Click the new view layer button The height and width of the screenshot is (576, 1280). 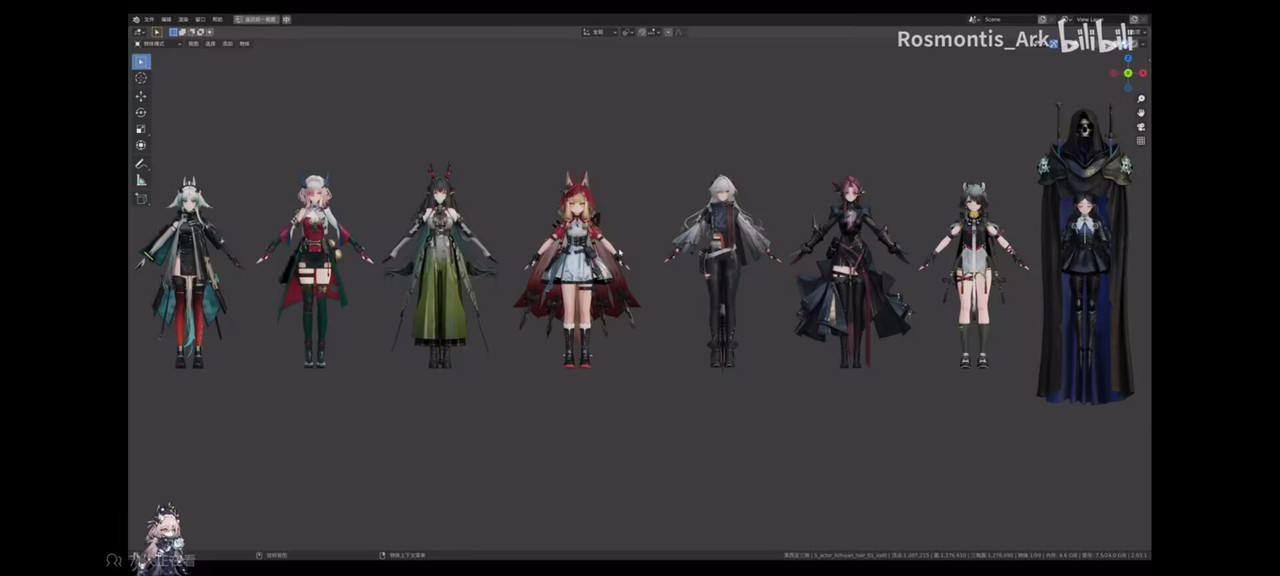[1134, 19]
